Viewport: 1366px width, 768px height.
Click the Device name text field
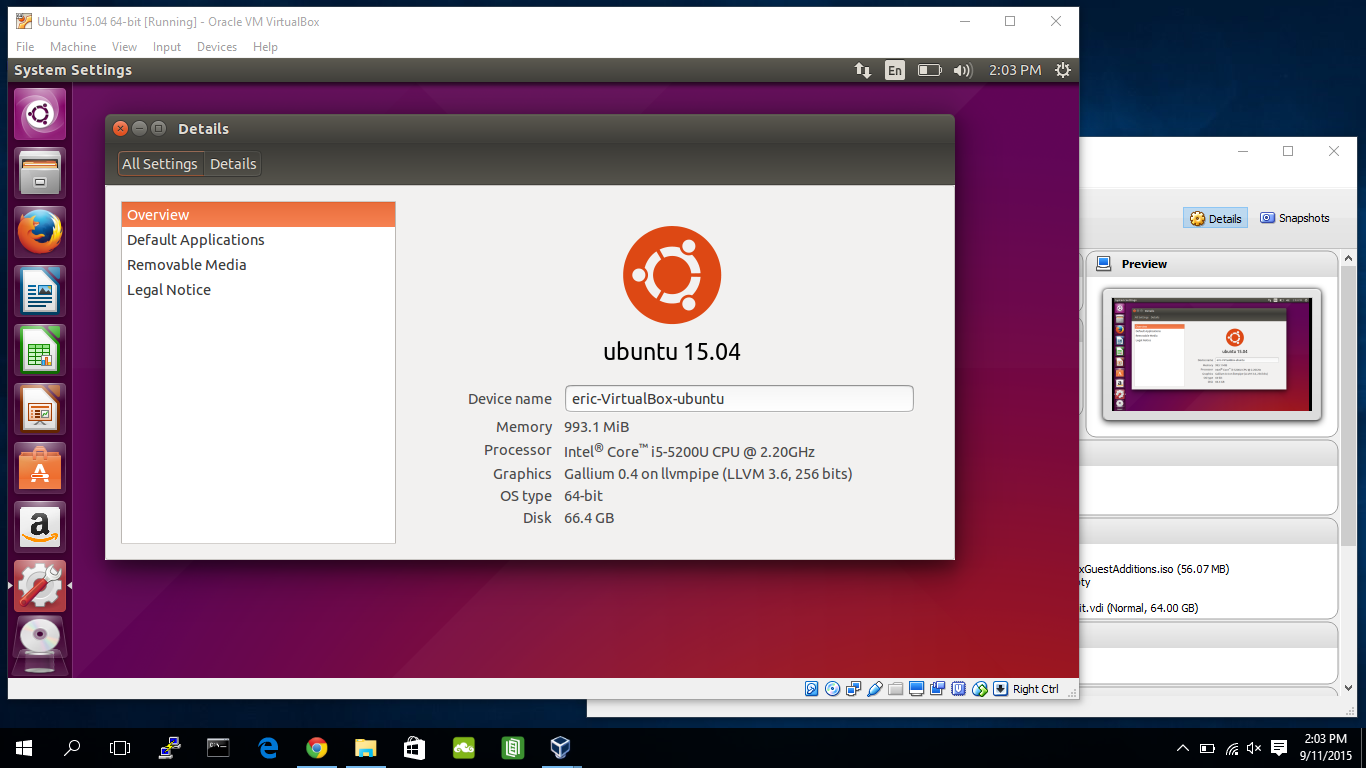click(x=739, y=398)
